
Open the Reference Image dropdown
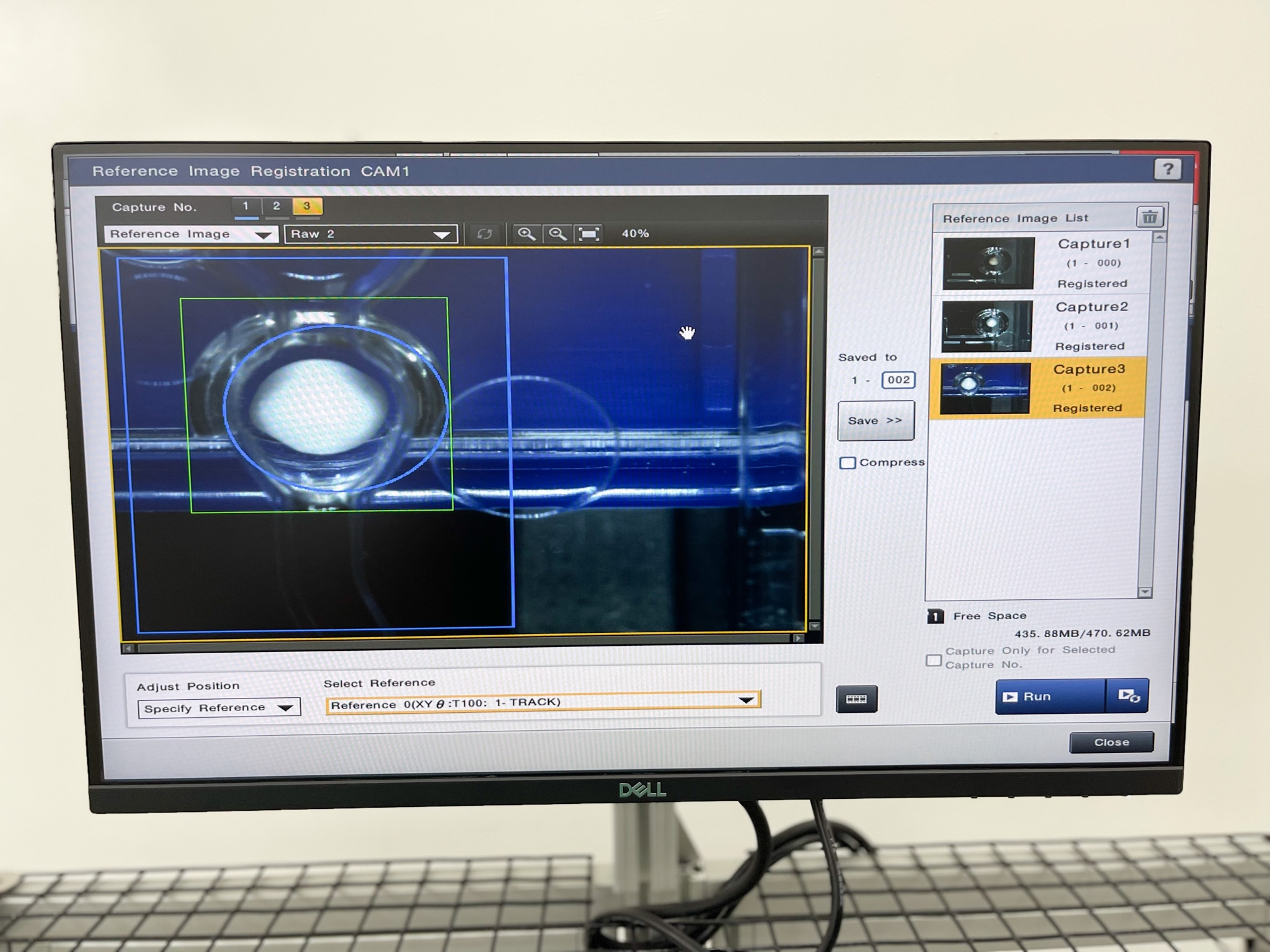point(190,234)
